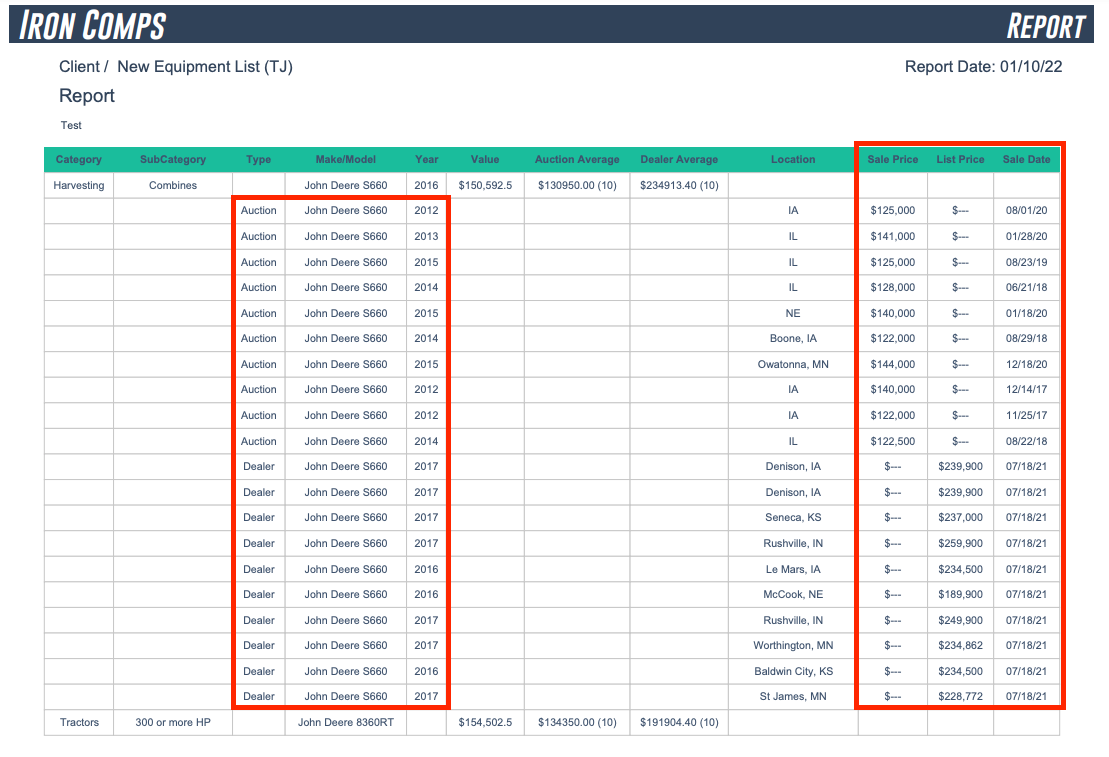The width and height of the screenshot is (1109, 757).
Task: Click the sale date 08/01/20
Action: point(1026,210)
